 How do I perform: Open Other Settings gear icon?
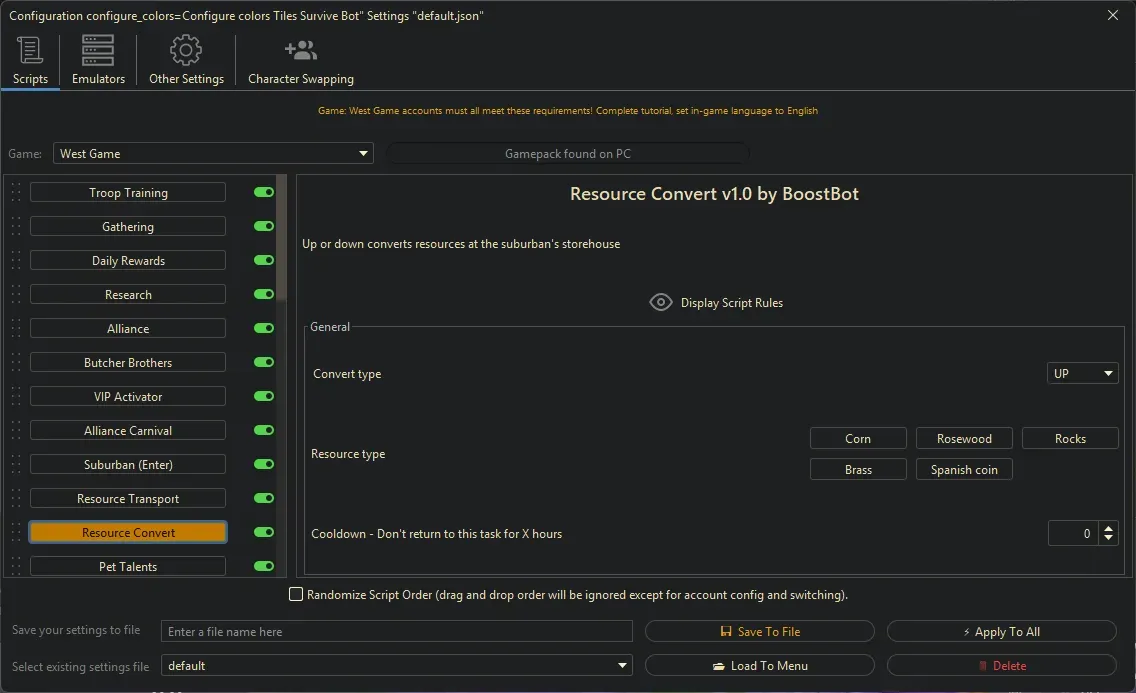coord(184,50)
